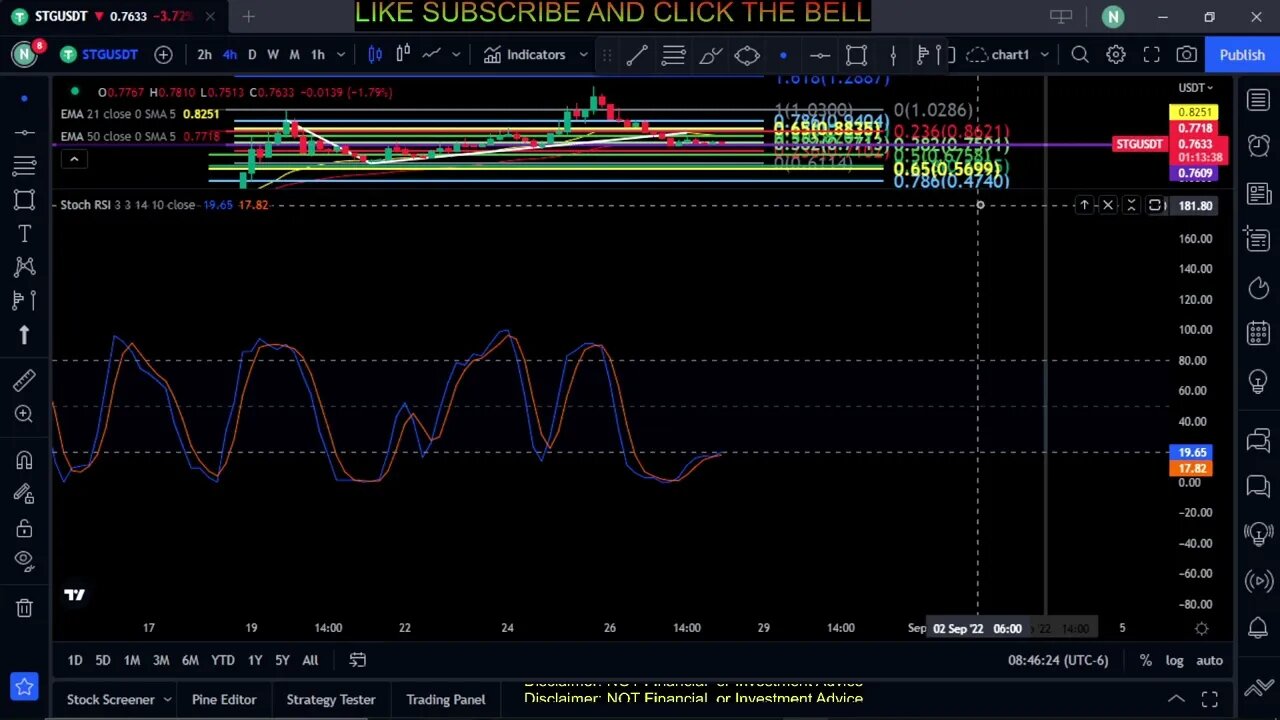Pick the brush tool in the favorites bar
This screenshot has height=720, width=1280.
[x=710, y=55]
